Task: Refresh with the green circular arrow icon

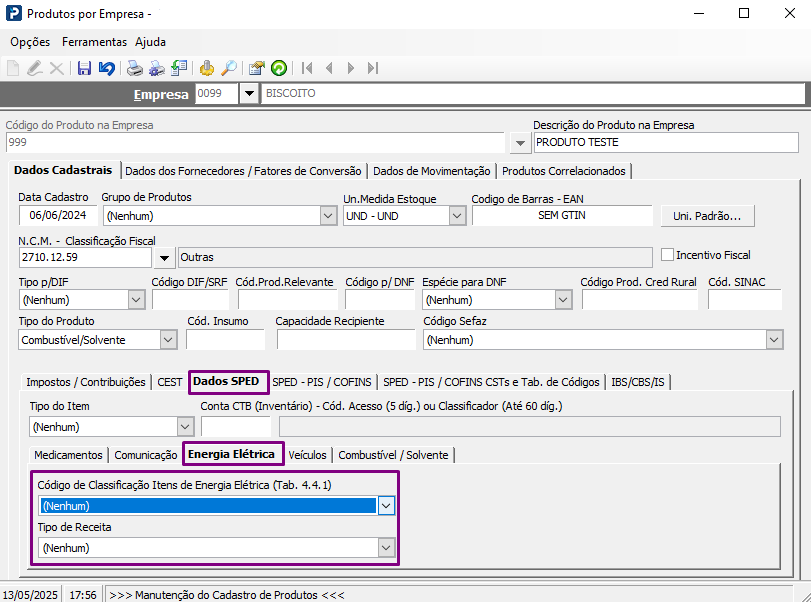Action: 279,68
